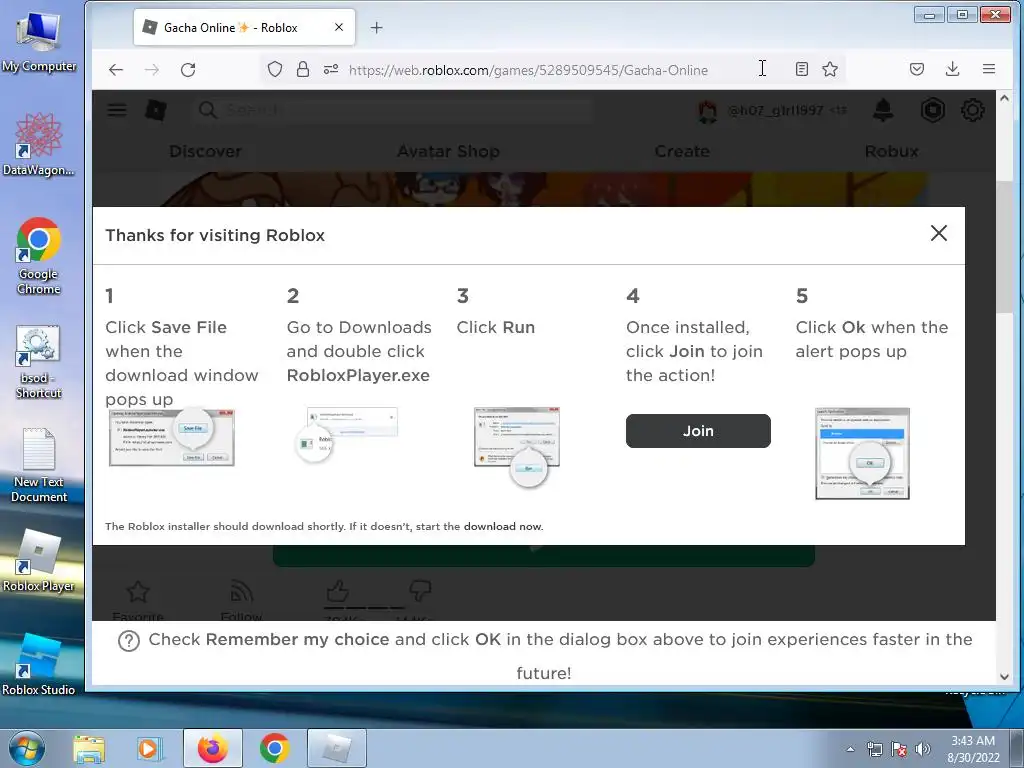
Task: Open Firefox application menu
Action: point(989,69)
